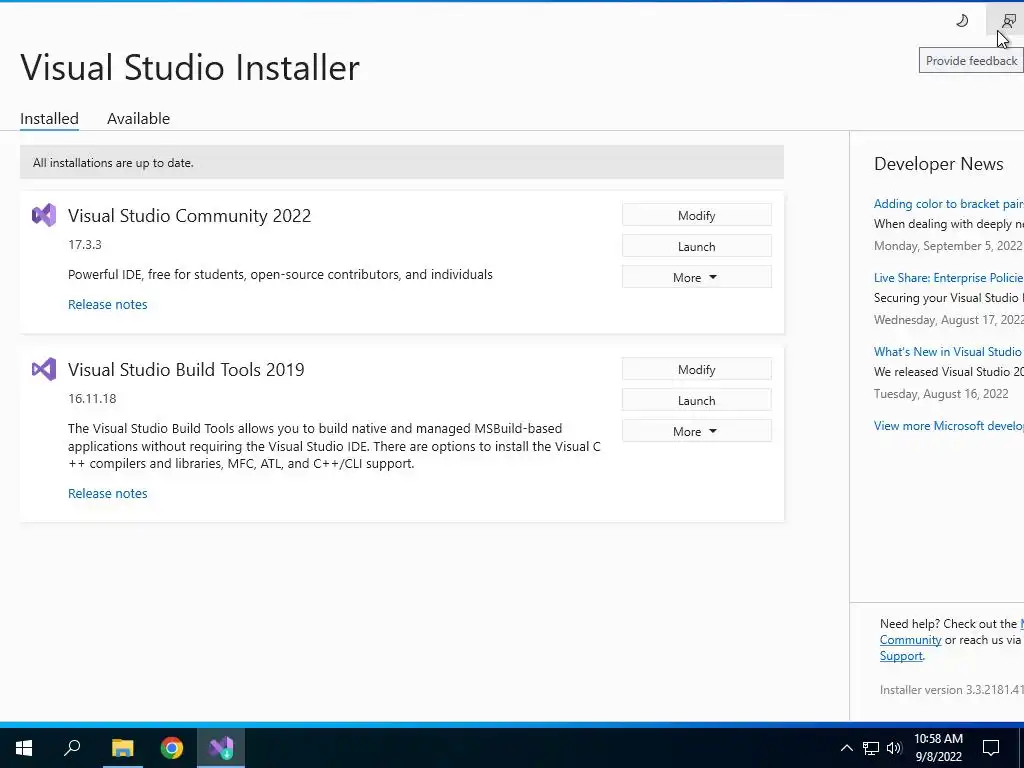The height and width of the screenshot is (768, 1024).
Task: Open the notification center icon
Action: pos(991,748)
